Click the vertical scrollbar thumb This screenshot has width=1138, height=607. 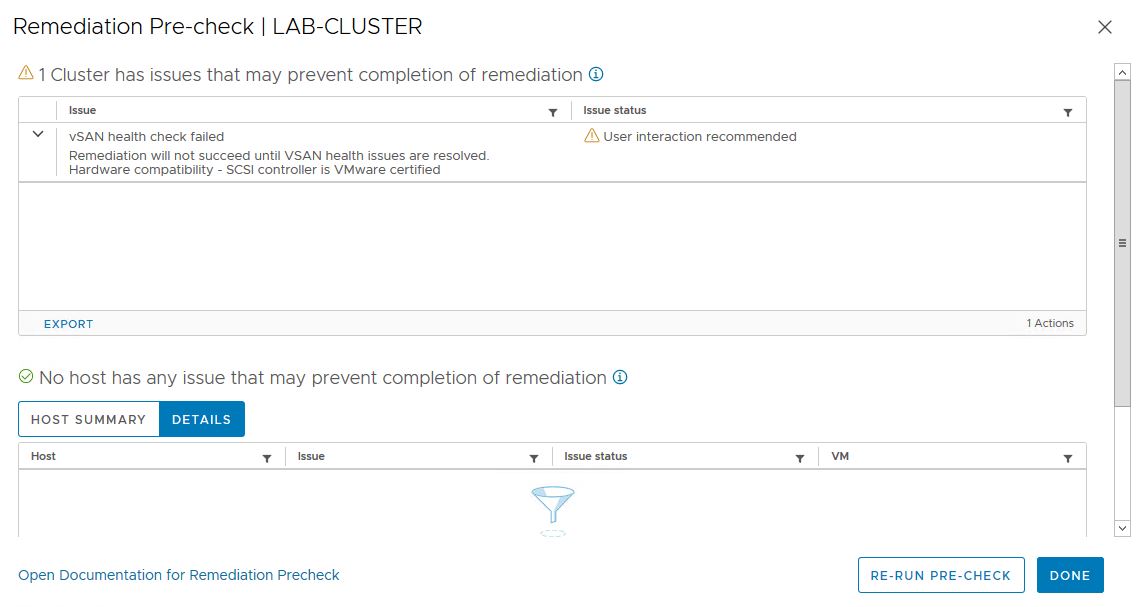1122,243
